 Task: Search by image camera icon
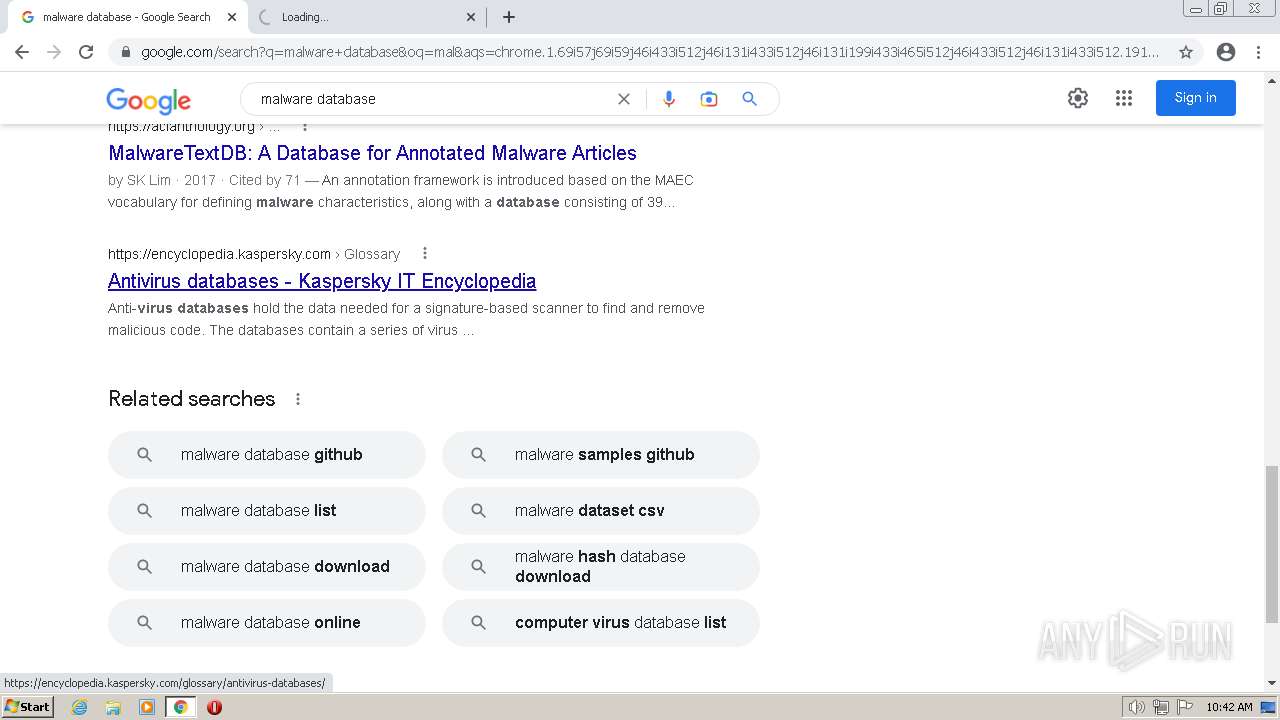(709, 99)
